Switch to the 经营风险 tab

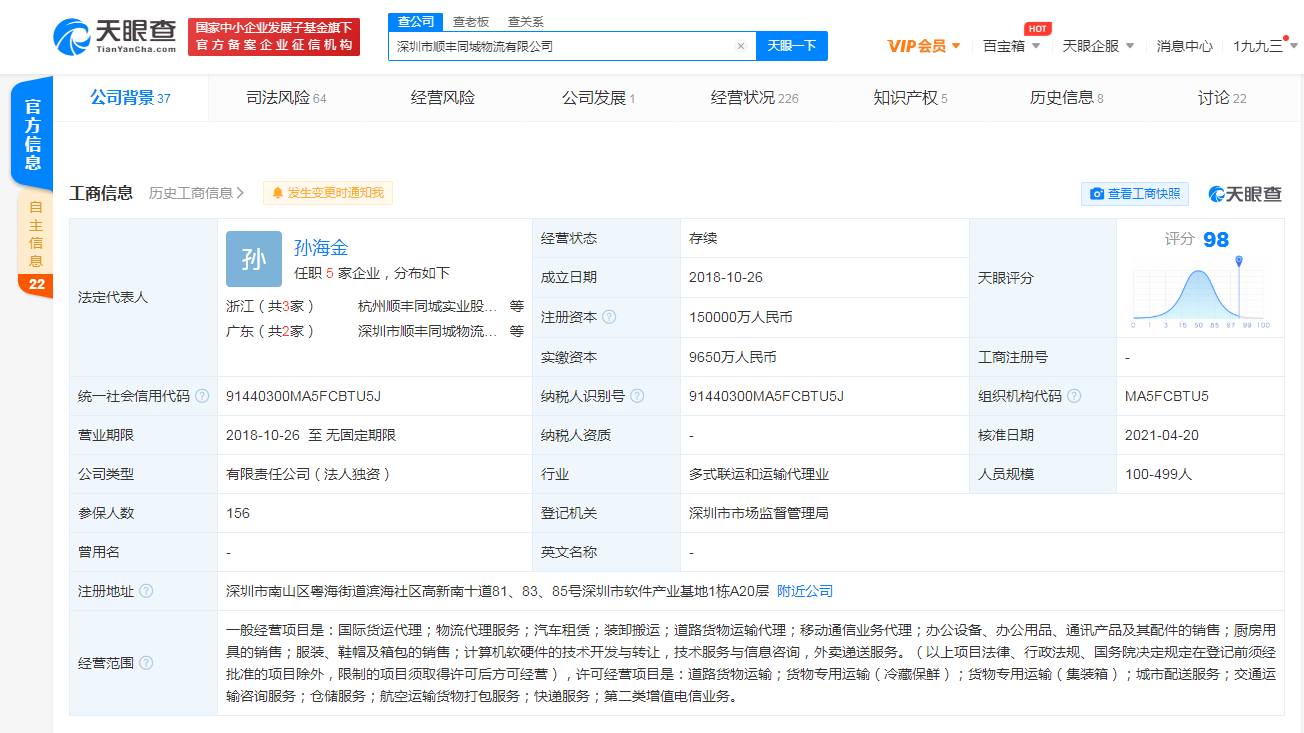coord(443,98)
